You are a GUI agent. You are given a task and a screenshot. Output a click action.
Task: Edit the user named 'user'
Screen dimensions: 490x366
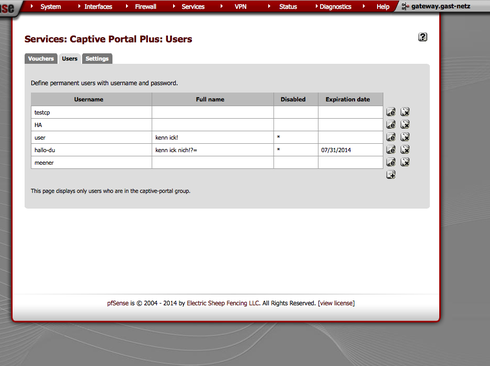[391, 137]
